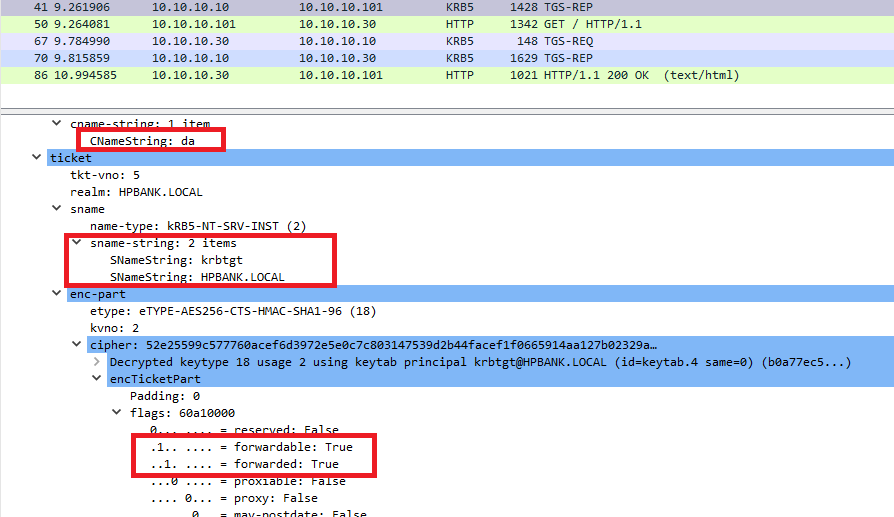Select the forwardable: True flag line
Image resolution: width=894 pixels, height=517 pixels.
click(x=250, y=447)
